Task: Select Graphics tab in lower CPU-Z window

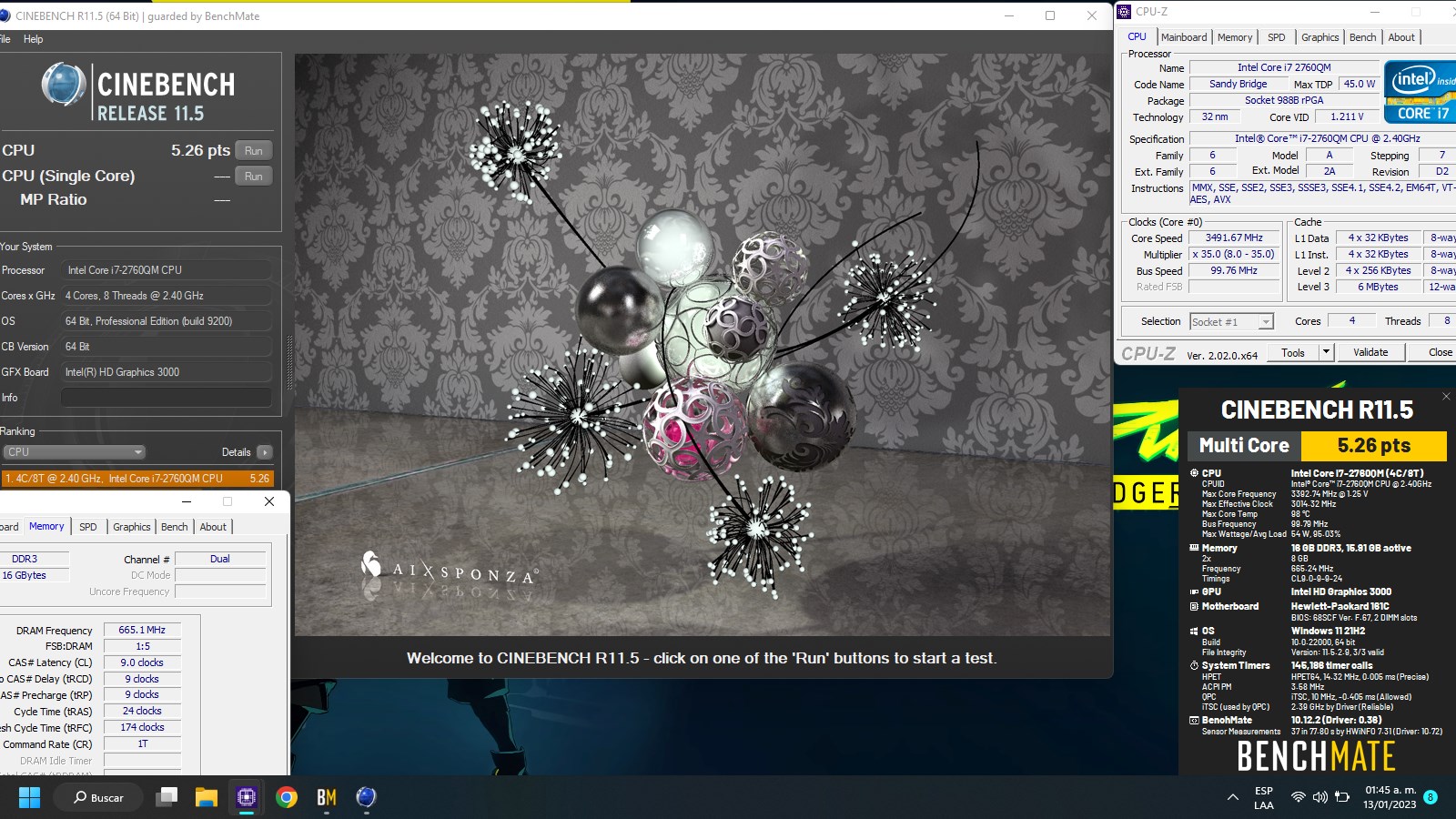Action: (x=132, y=527)
